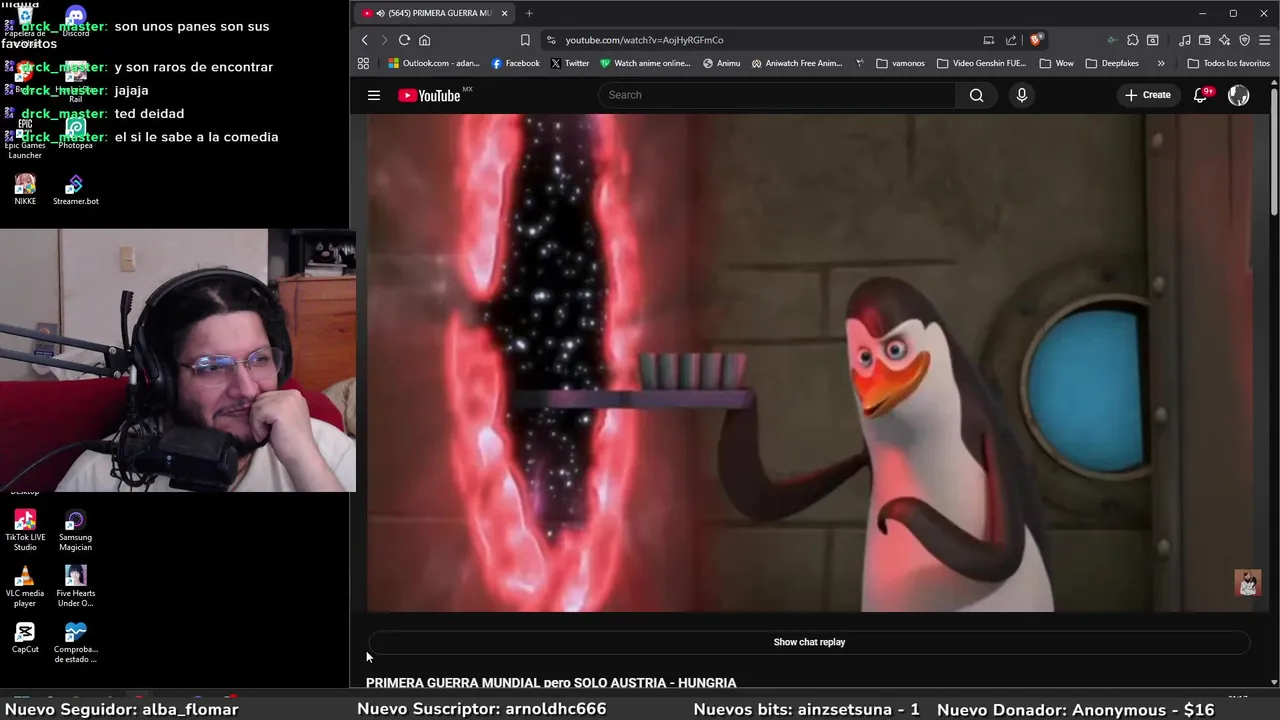Open the VLC media player shortcut
1280x720 pixels.
point(25,587)
